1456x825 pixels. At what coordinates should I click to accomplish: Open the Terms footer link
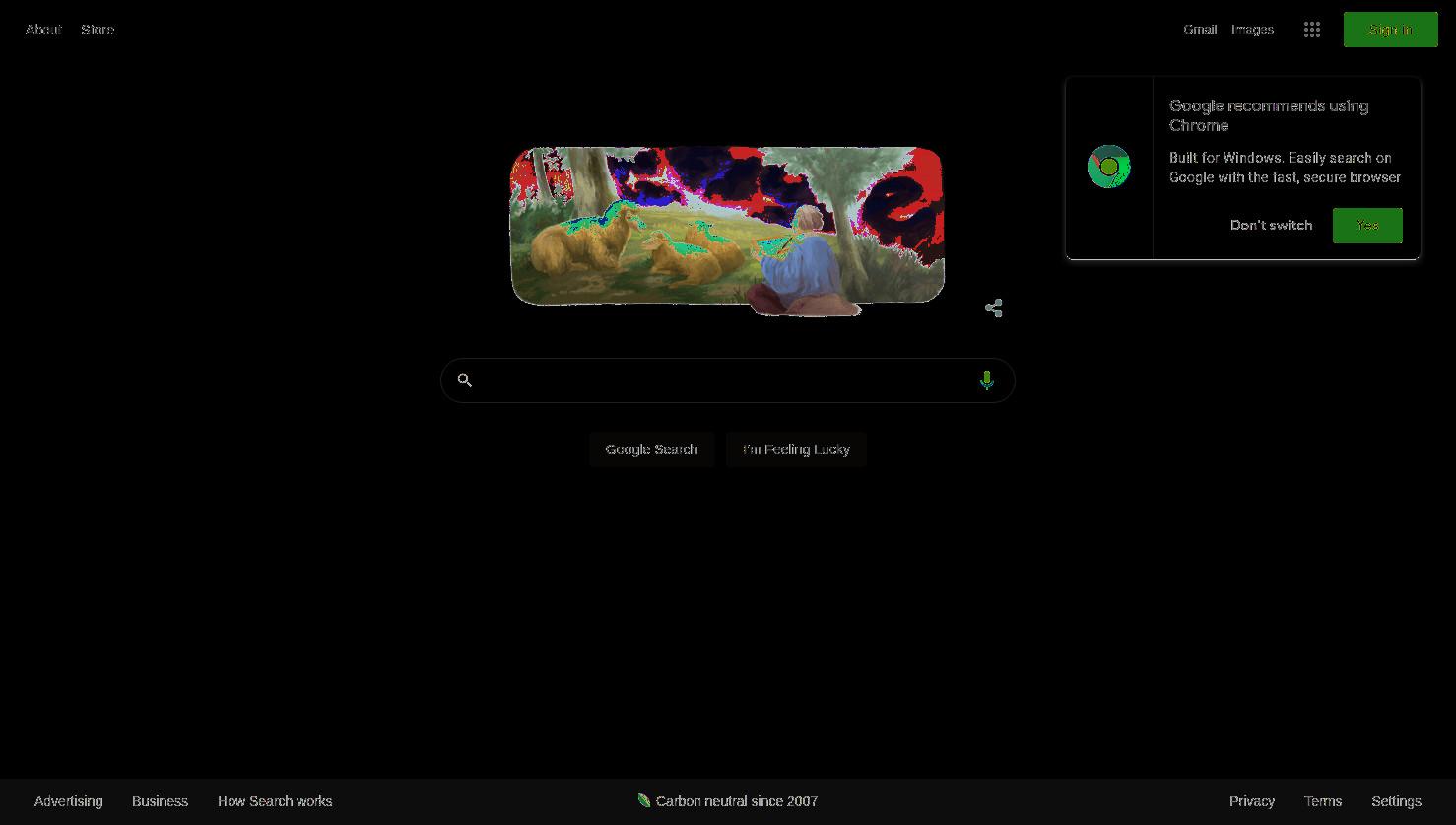1323,801
